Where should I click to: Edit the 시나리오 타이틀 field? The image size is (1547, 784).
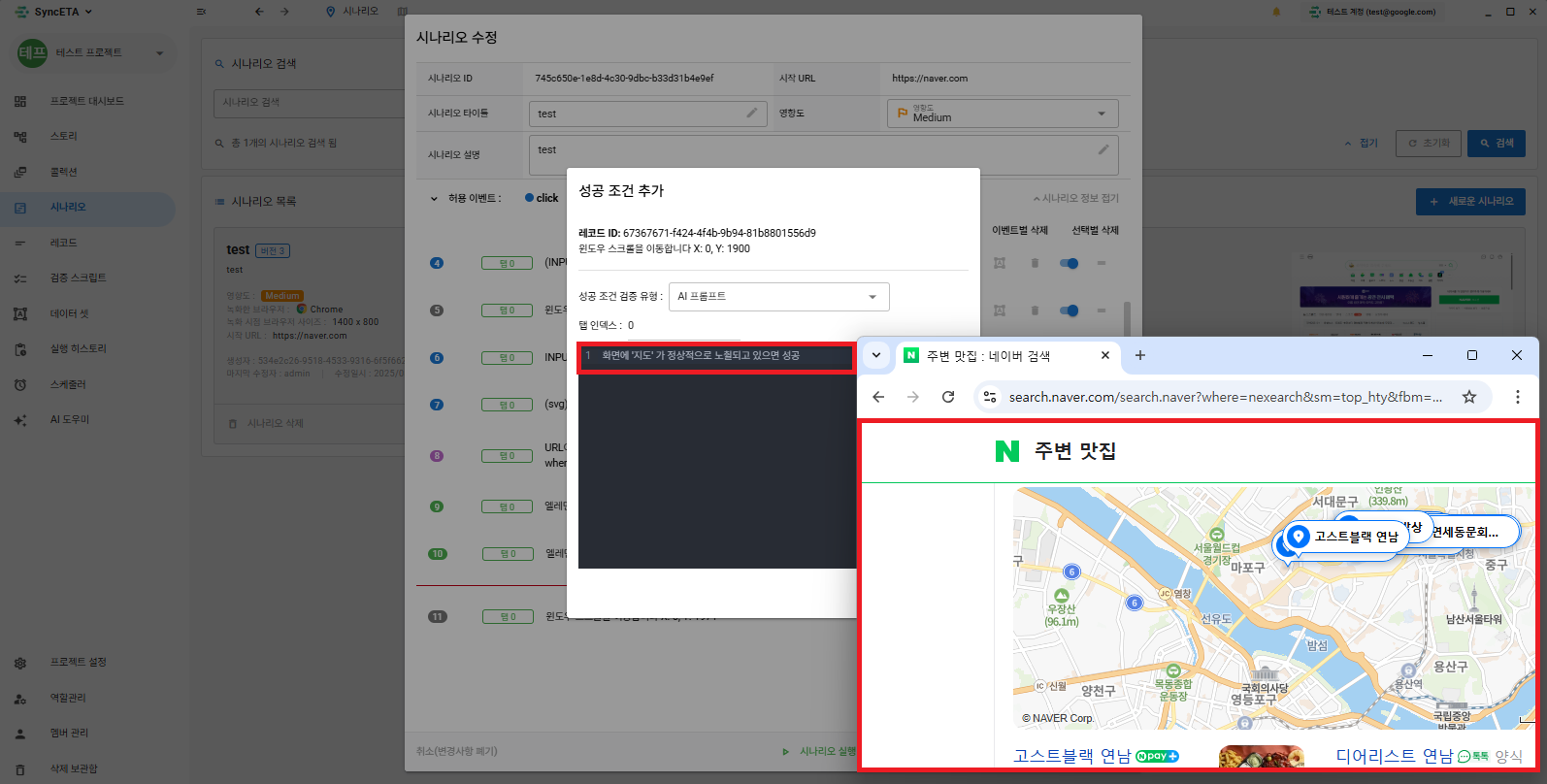647,114
